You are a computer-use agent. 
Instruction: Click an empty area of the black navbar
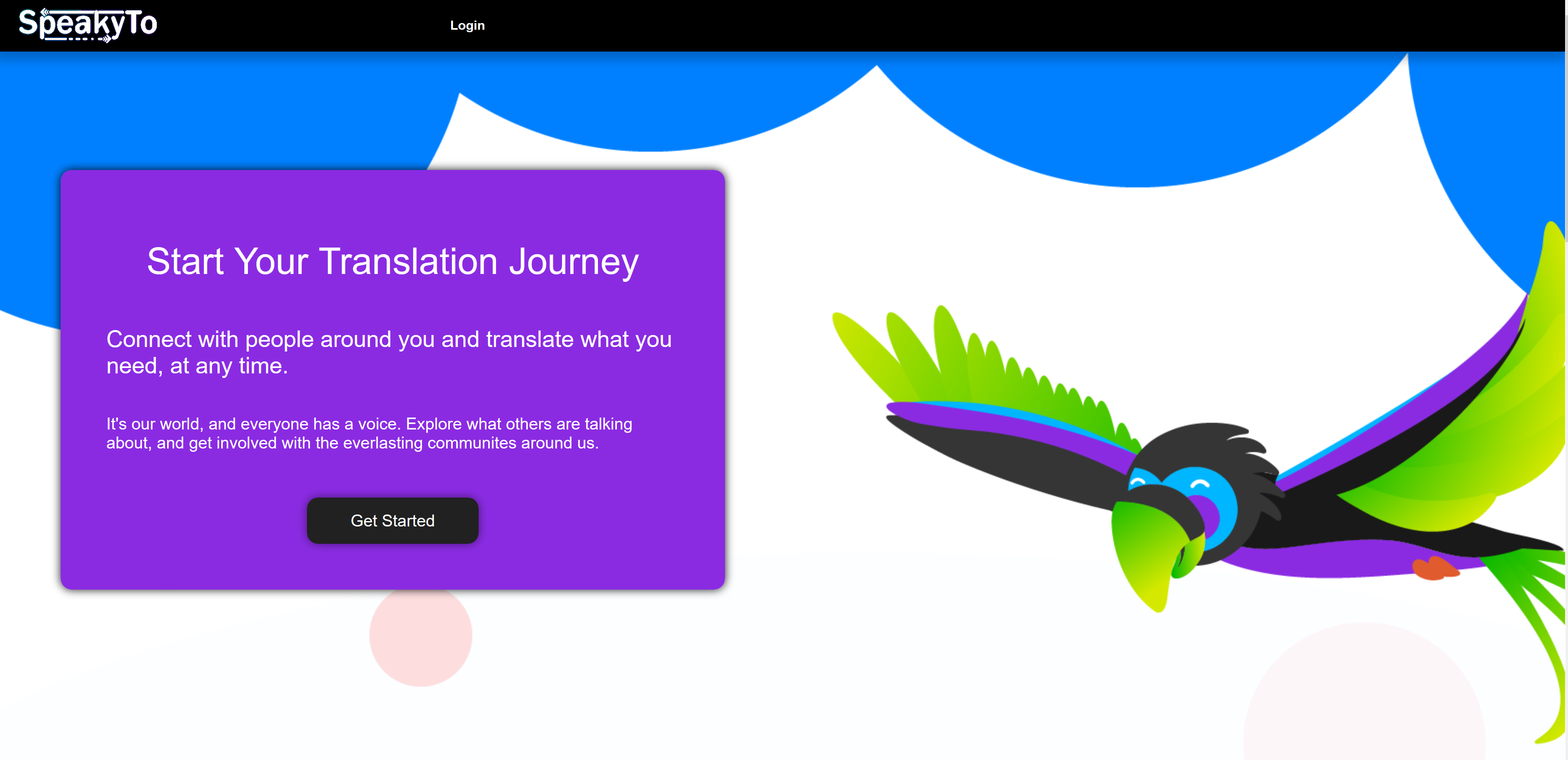(x=974, y=26)
